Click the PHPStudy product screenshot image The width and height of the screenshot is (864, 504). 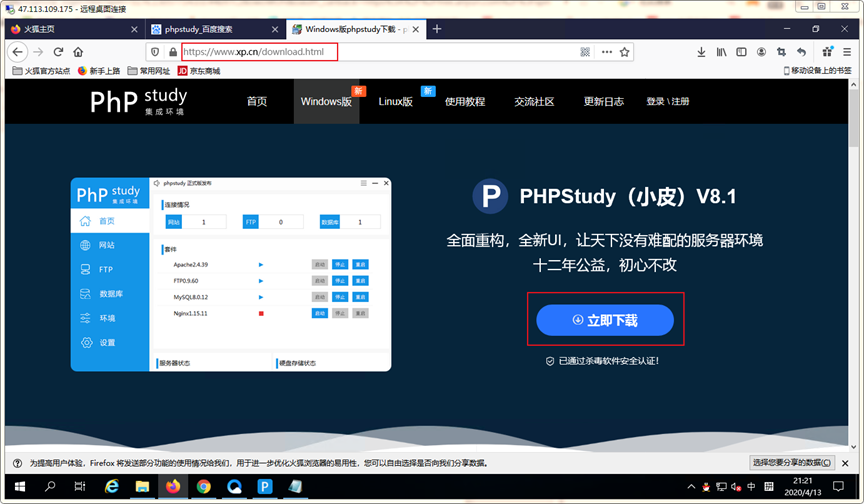pyautogui.click(x=231, y=274)
